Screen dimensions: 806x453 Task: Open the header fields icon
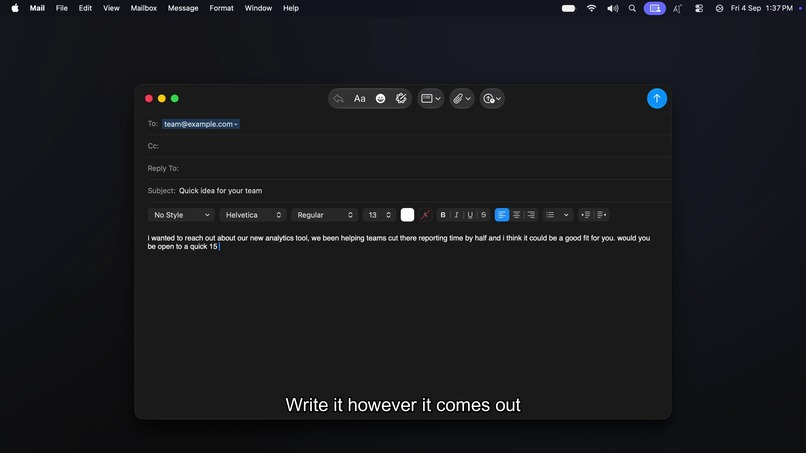tap(427, 98)
